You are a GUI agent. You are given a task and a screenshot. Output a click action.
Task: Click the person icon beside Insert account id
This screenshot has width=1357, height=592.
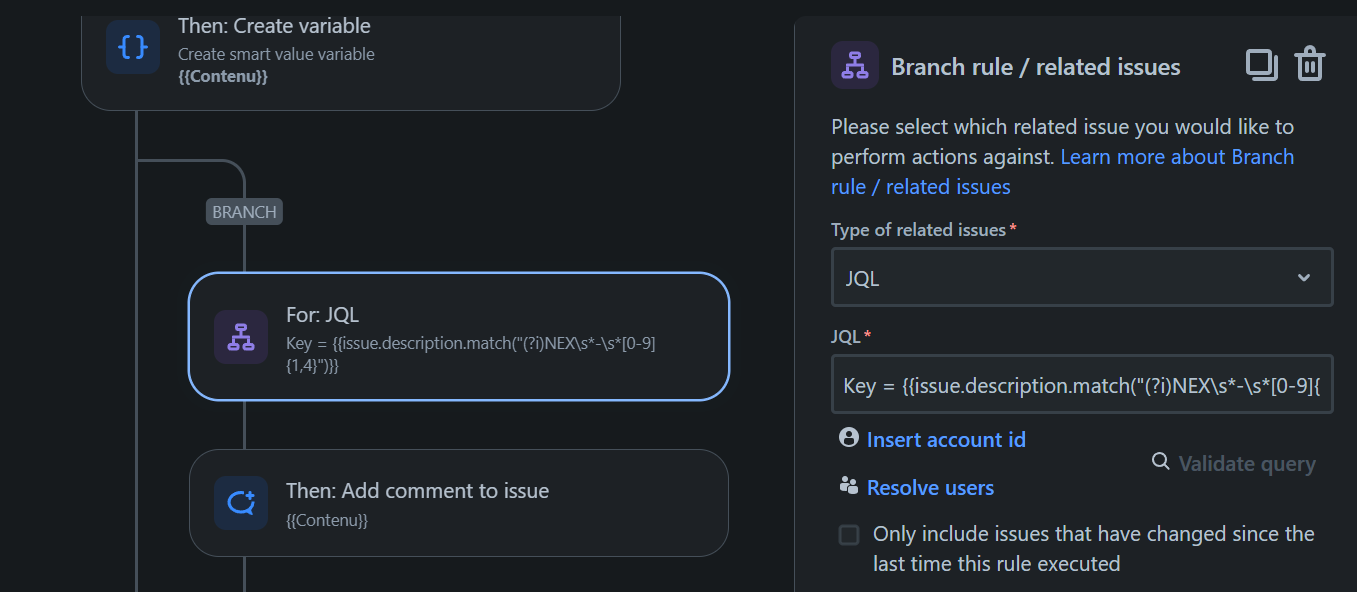849,437
